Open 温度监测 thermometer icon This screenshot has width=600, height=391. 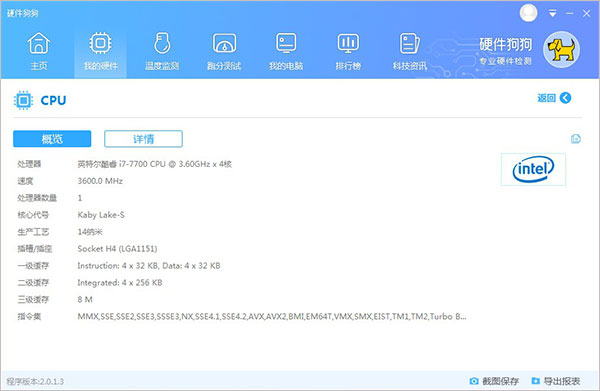pos(162,43)
